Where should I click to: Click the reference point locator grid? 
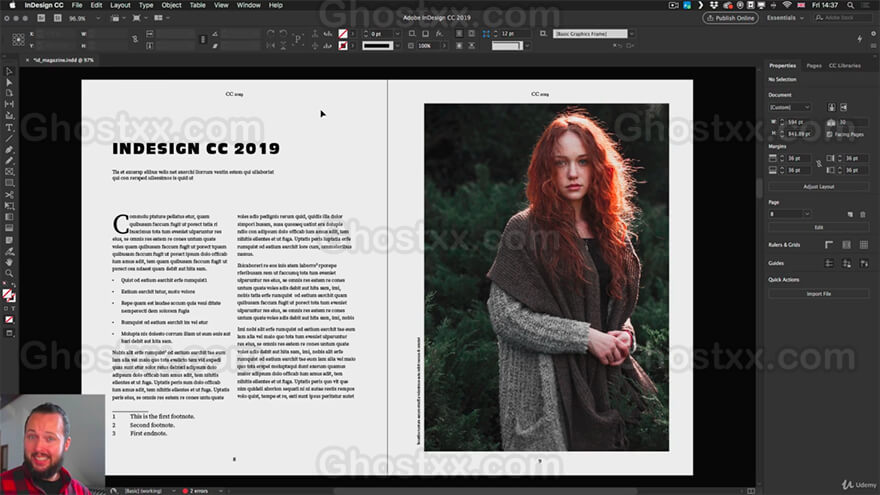18,39
